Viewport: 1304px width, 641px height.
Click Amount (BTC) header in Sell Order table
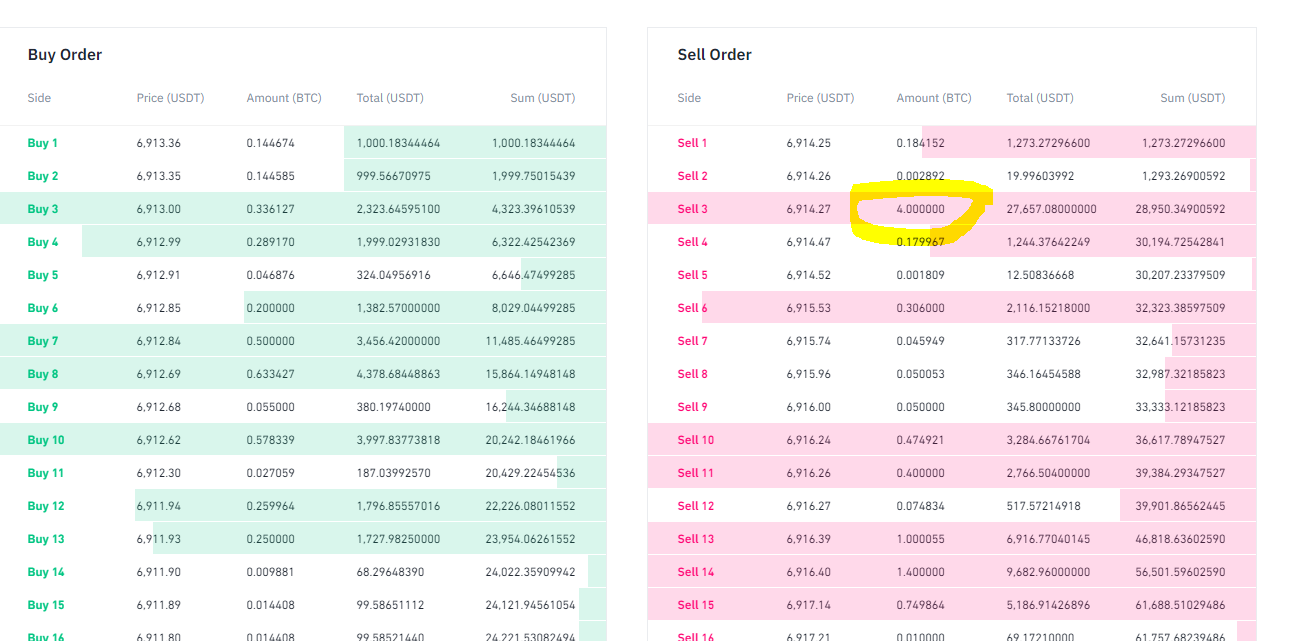(x=933, y=98)
